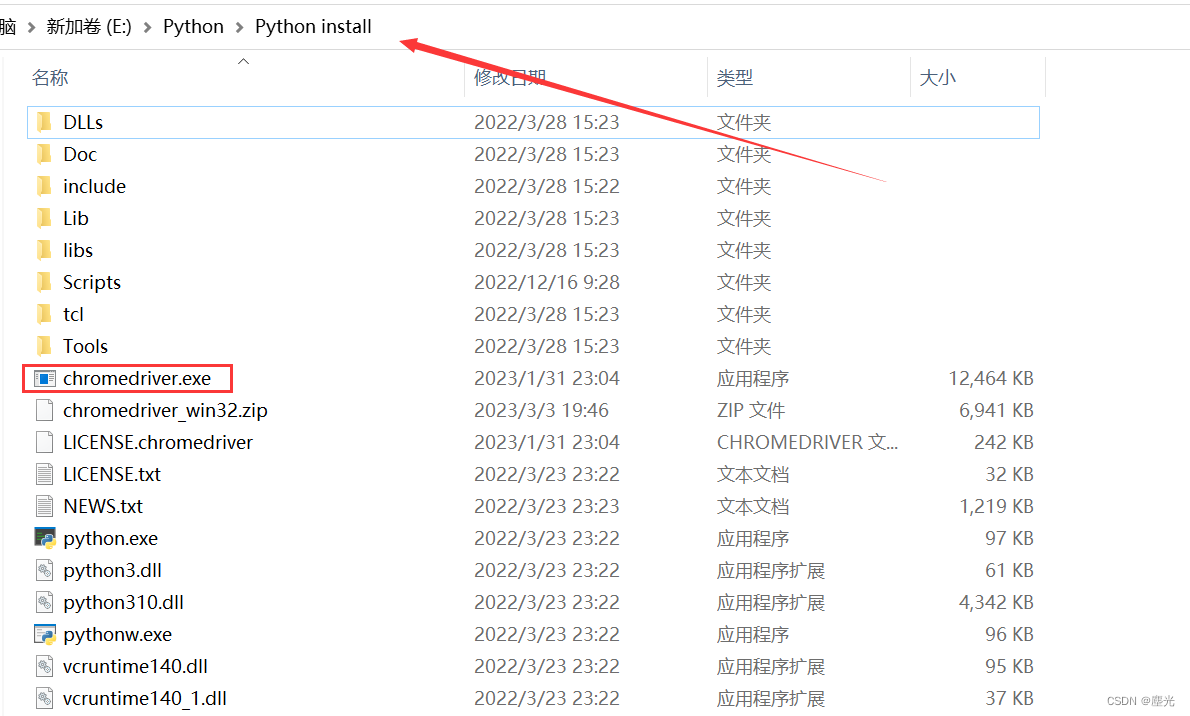Sort by the 名称 column header
This screenshot has height=716, width=1190.
(x=50, y=77)
